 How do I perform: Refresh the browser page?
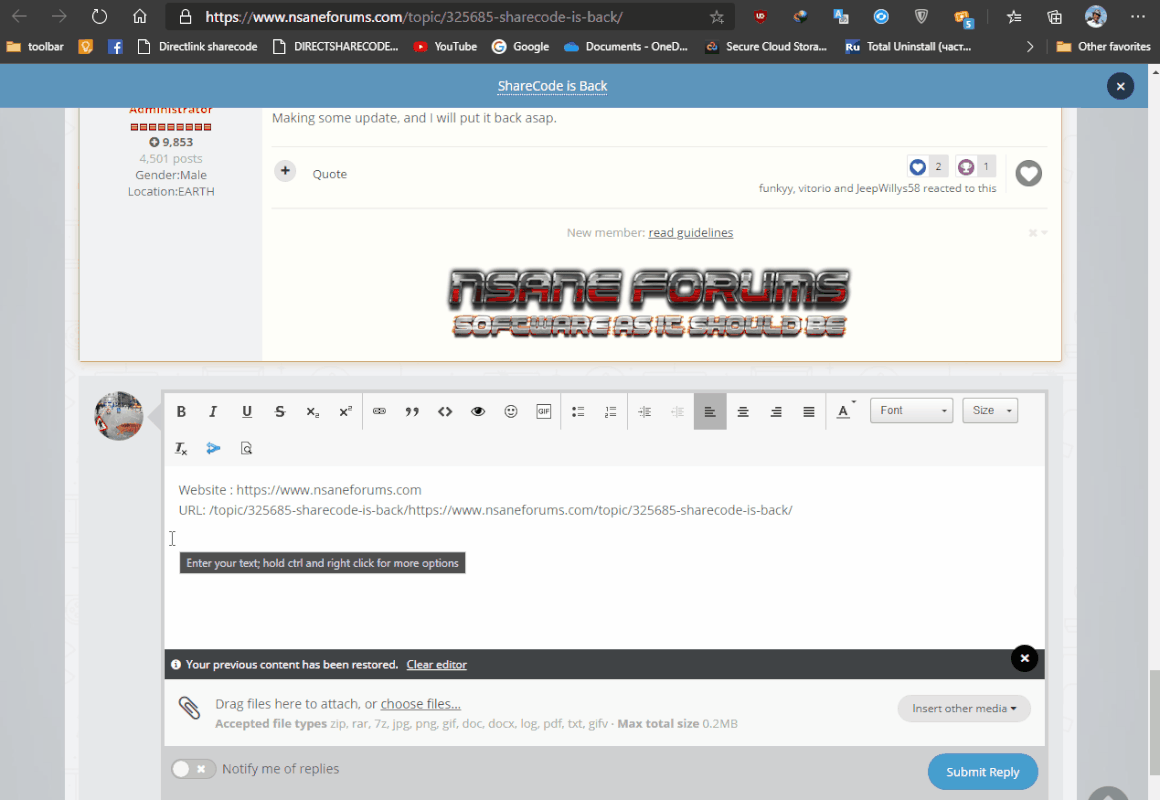99,16
